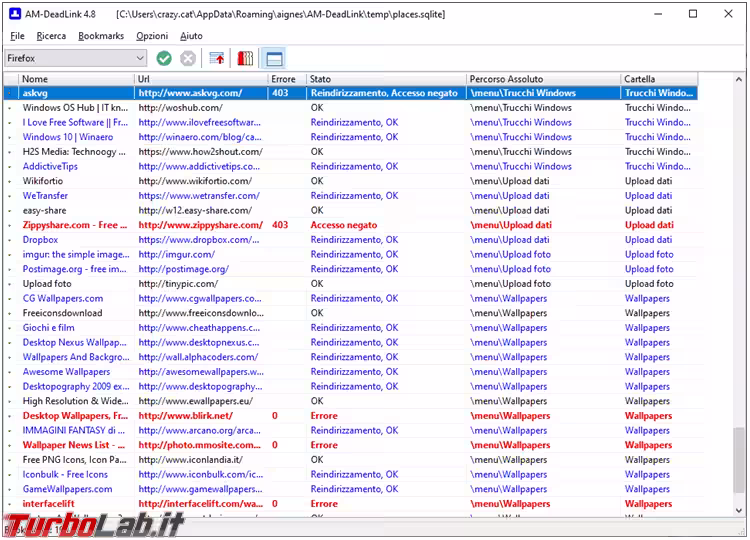
Task: Click the http://wall.alphacoders.com/ URL cell
Action: pyautogui.click(x=201, y=357)
